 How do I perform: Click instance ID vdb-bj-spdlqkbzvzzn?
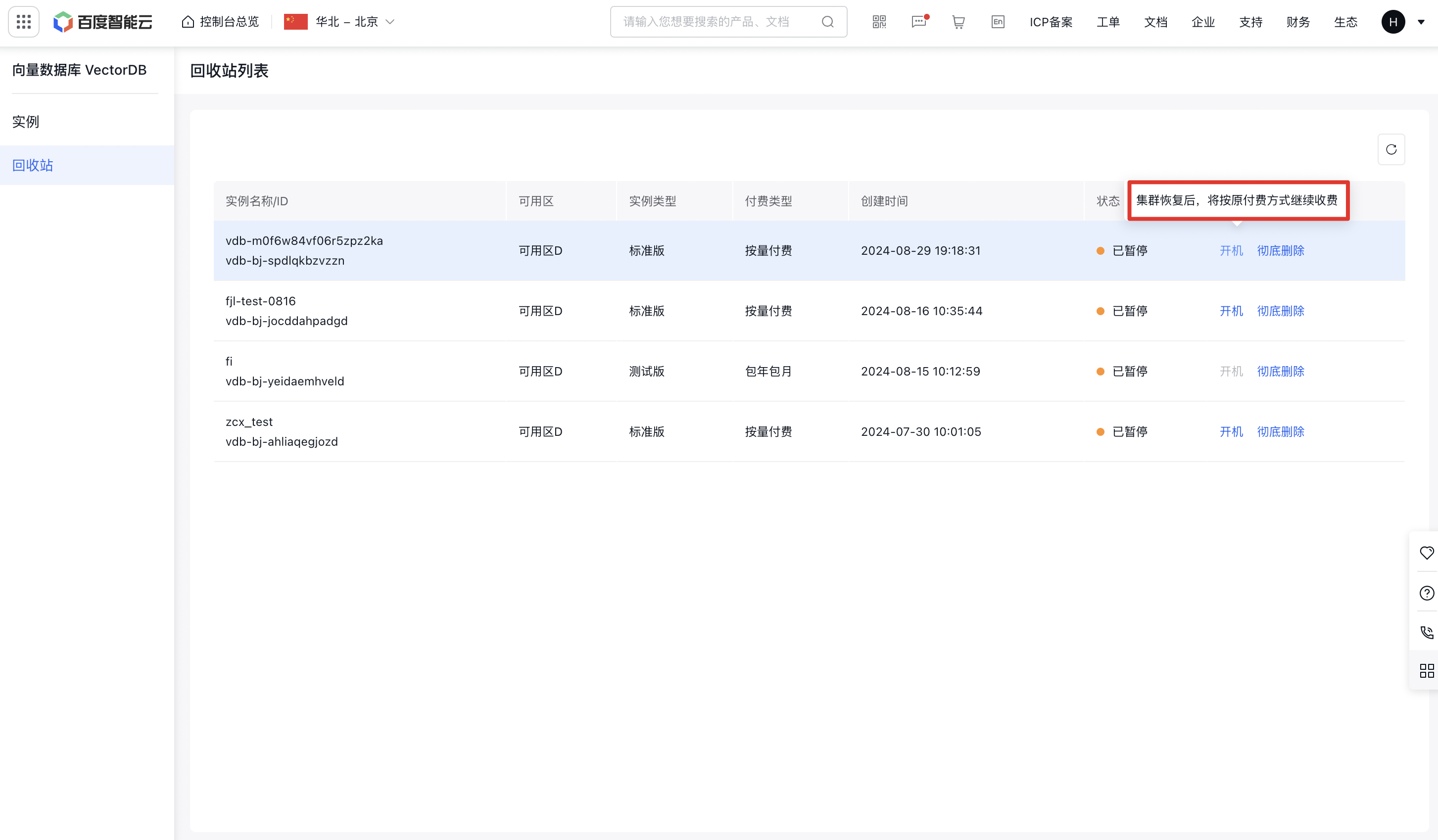click(285, 261)
